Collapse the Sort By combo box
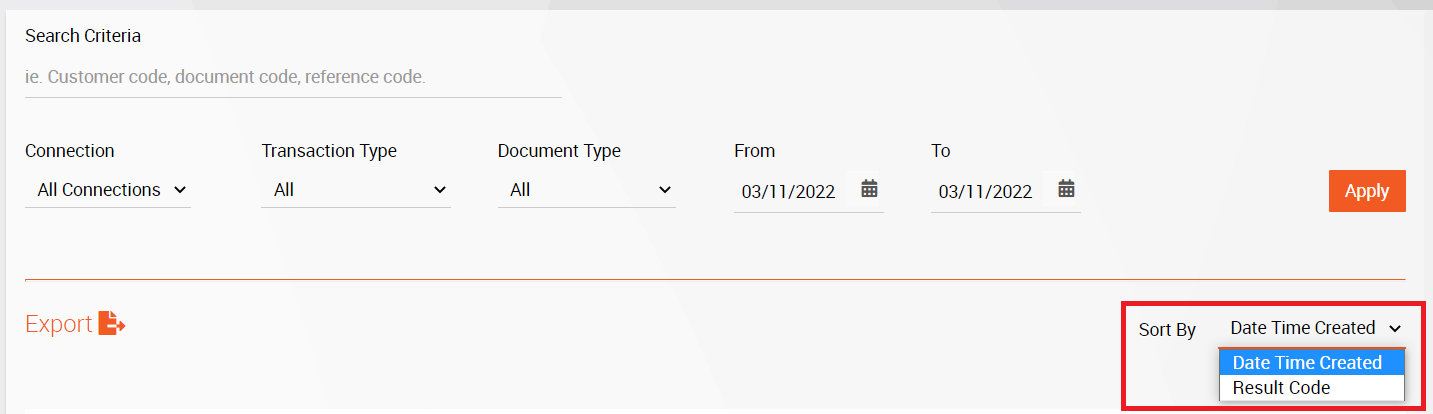 [x=1312, y=328]
